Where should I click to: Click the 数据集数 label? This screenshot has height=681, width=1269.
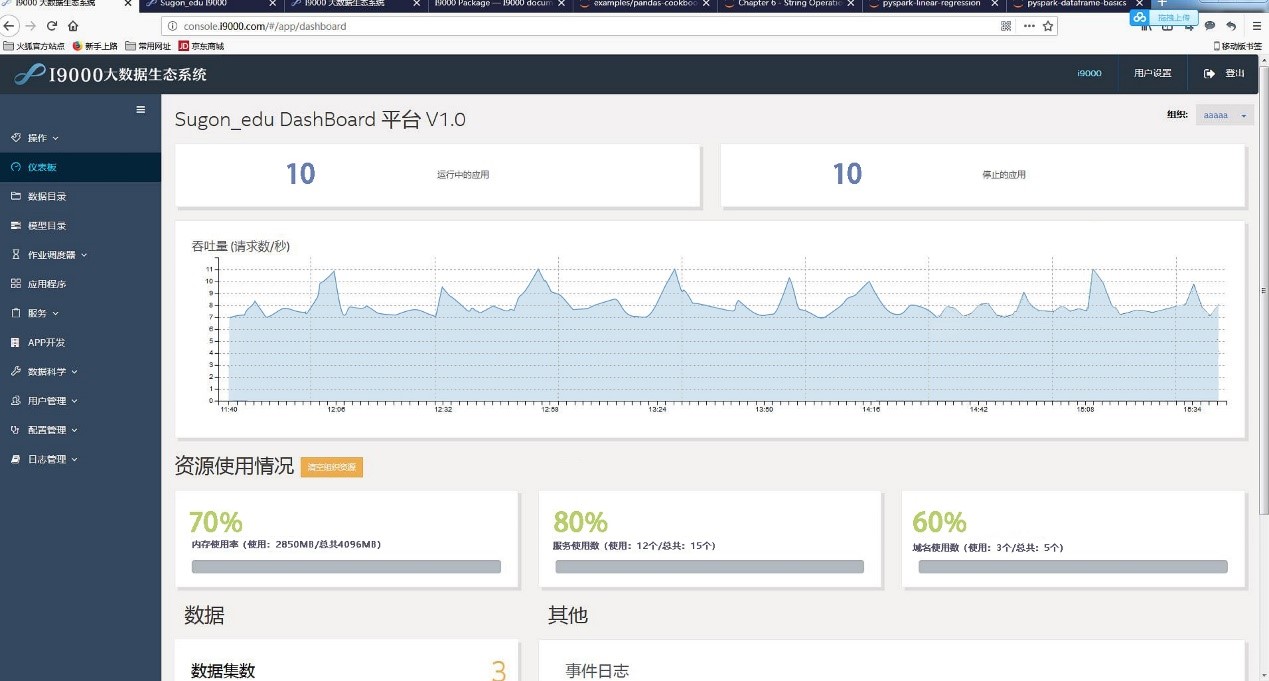point(223,671)
